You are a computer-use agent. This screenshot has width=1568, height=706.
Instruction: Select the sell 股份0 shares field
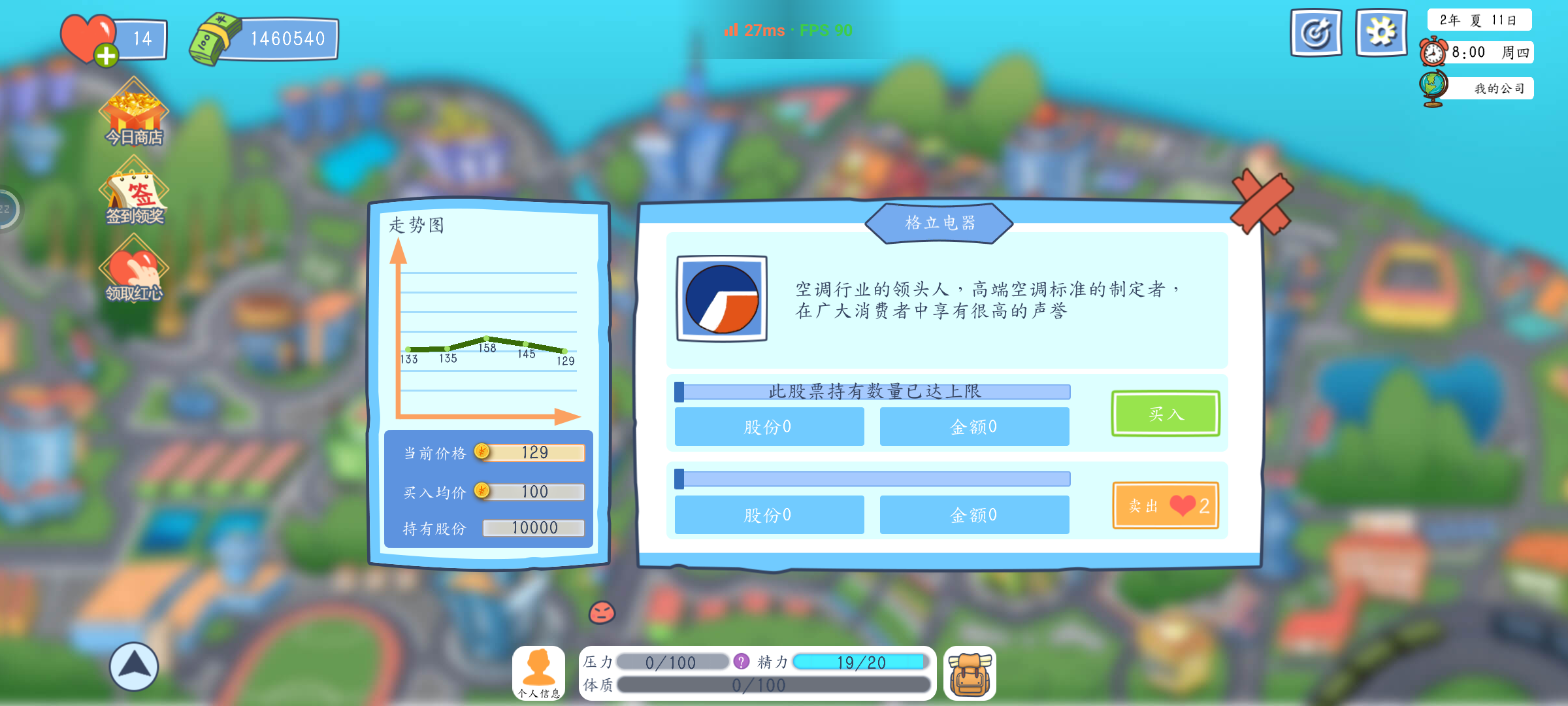click(769, 515)
